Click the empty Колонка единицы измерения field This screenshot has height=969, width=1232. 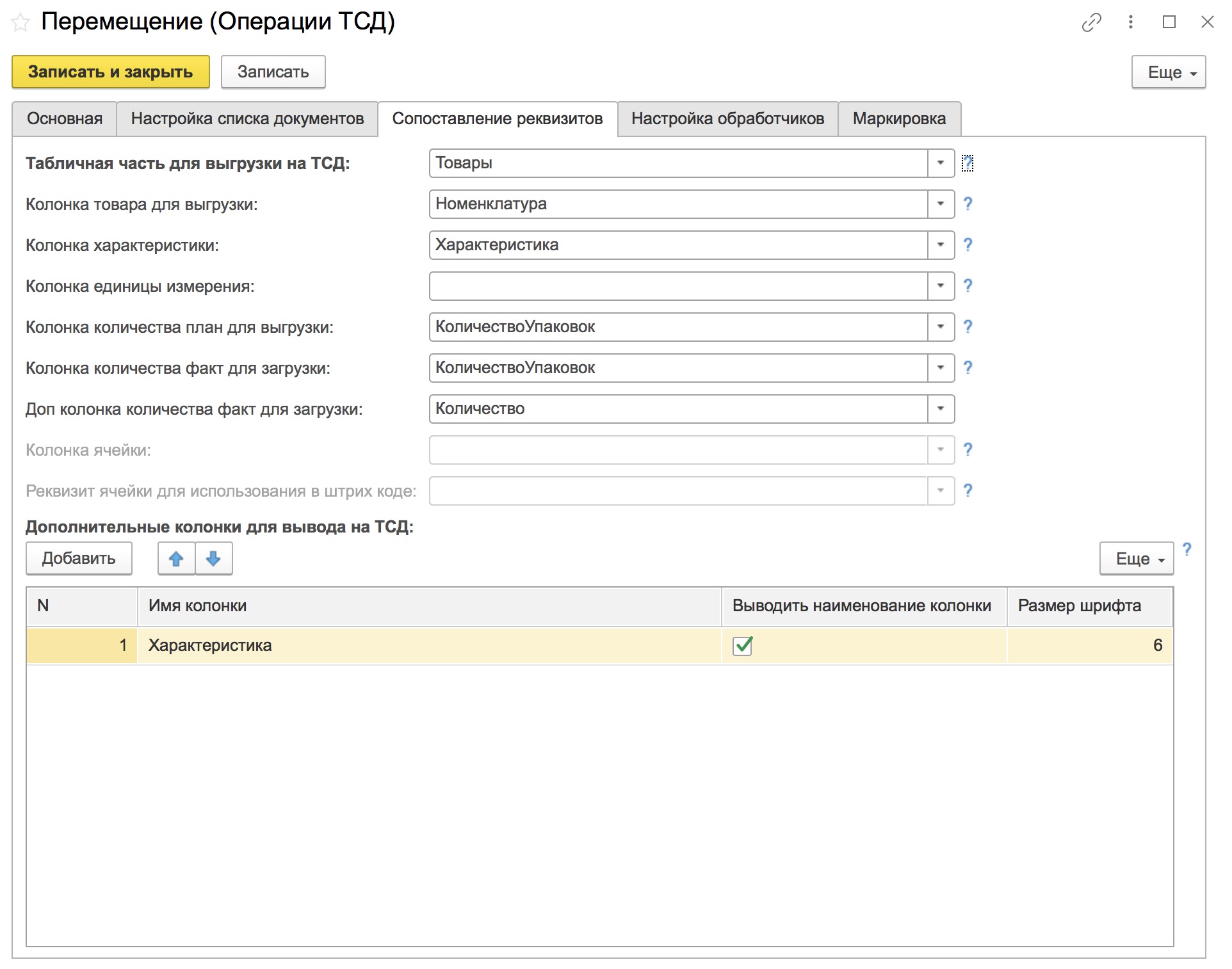click(678, 286)
